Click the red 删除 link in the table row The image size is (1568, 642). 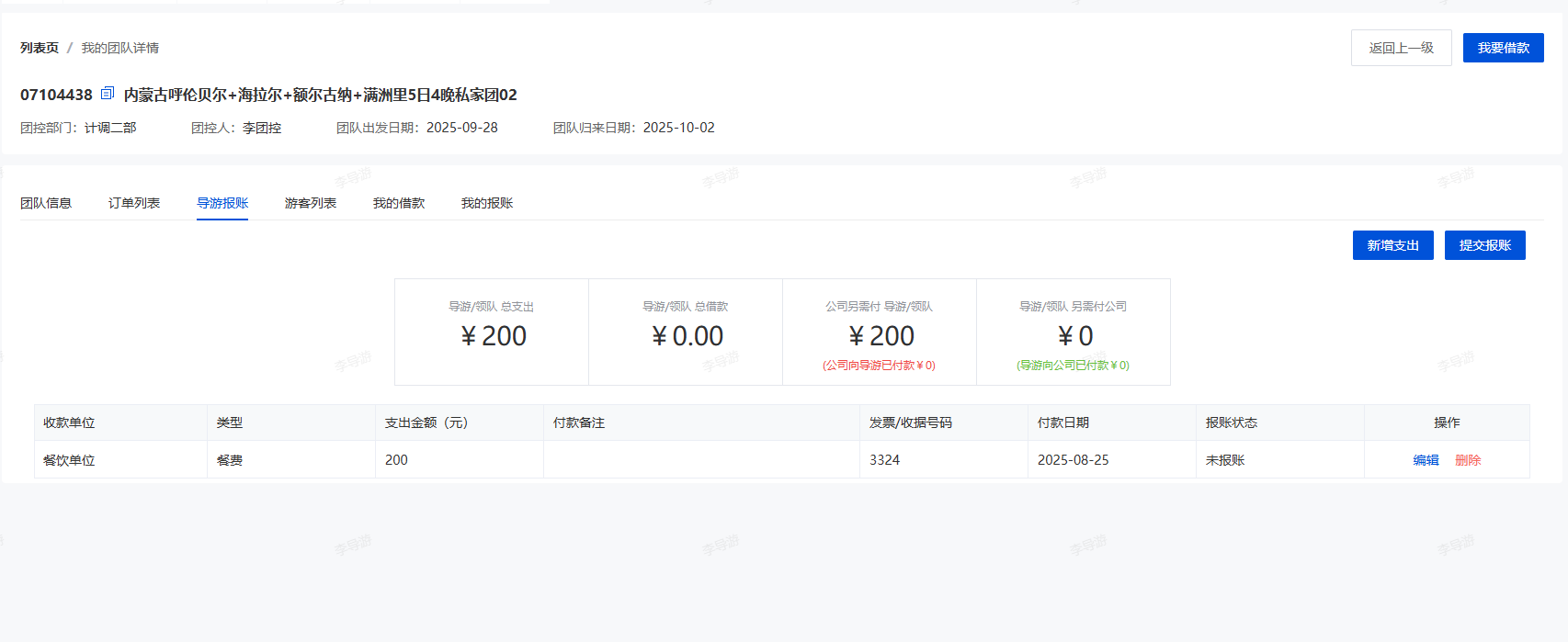pos(1468,460)
